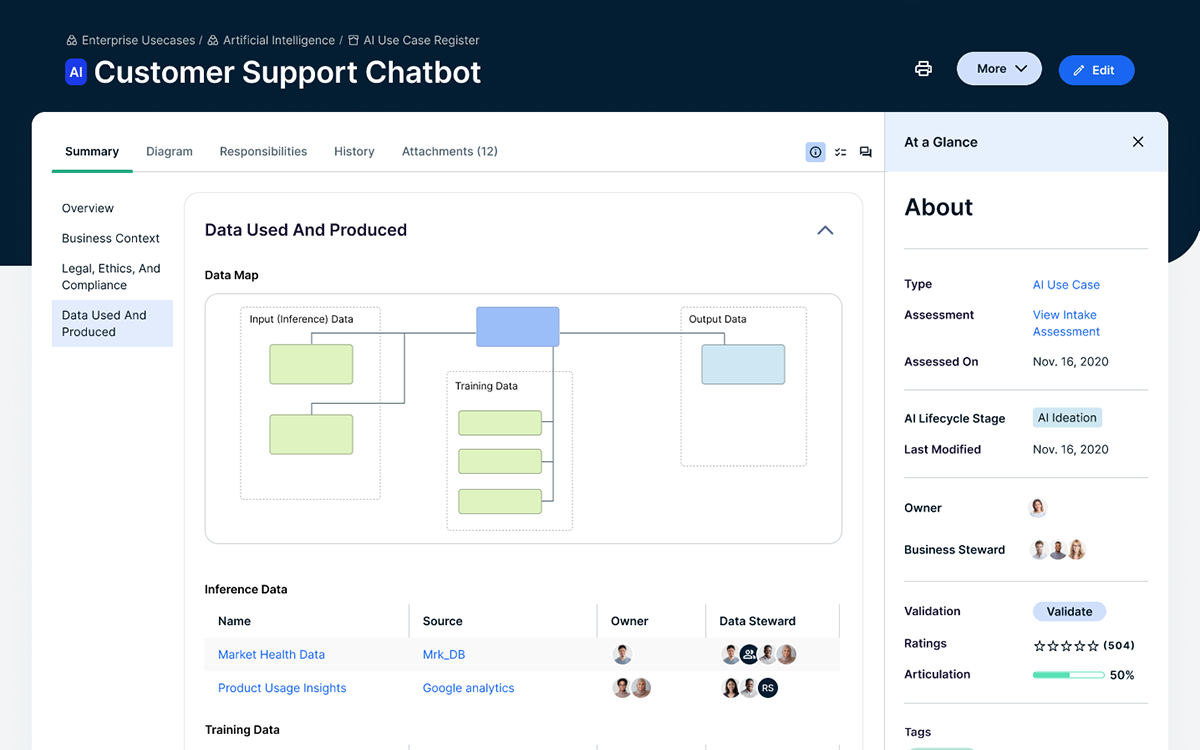Click the AI logo beside Customer Support Chatbot title

pyautogui.click(x=75, y=71)
